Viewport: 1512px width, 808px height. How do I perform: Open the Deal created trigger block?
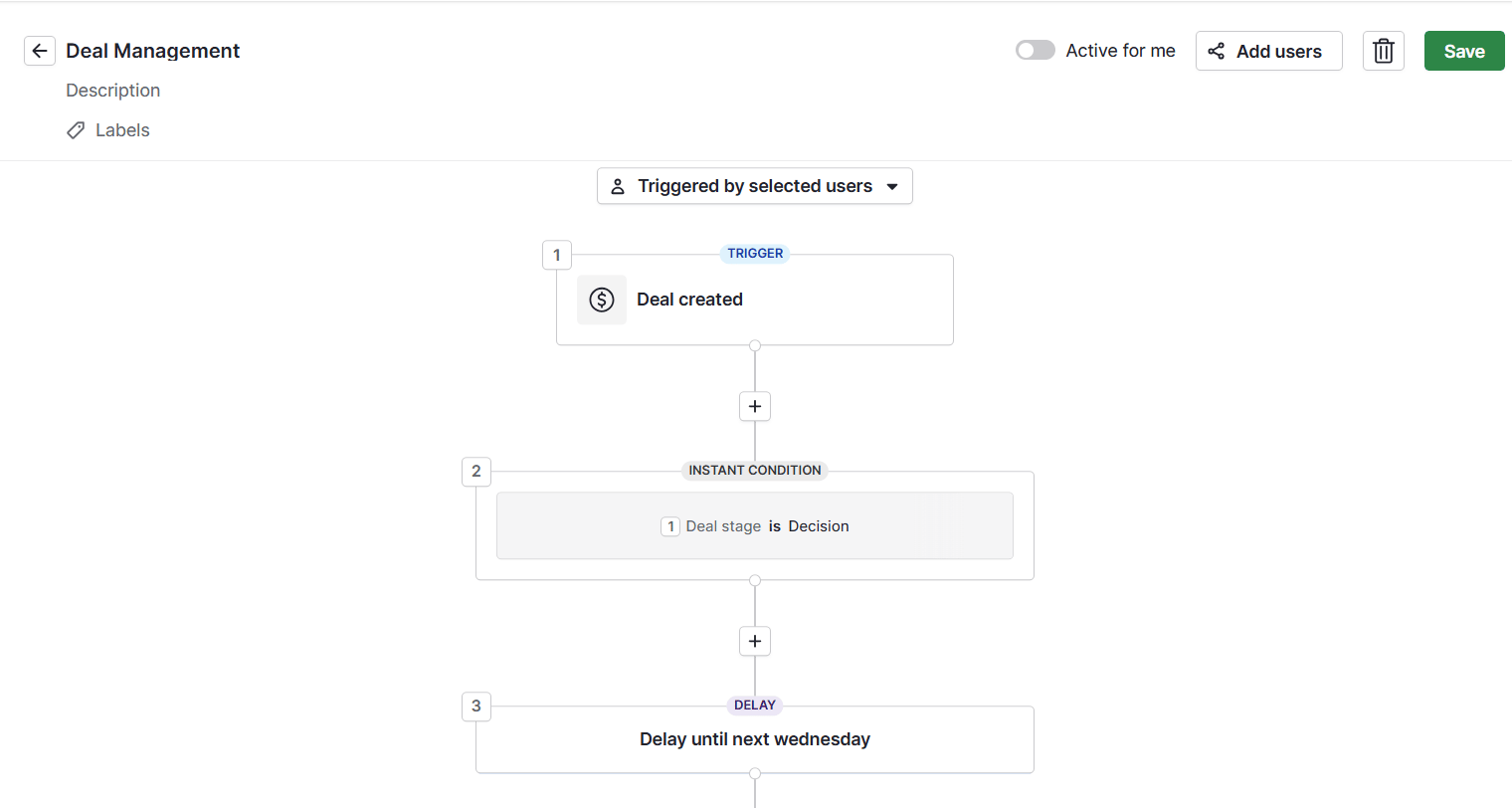755,299
